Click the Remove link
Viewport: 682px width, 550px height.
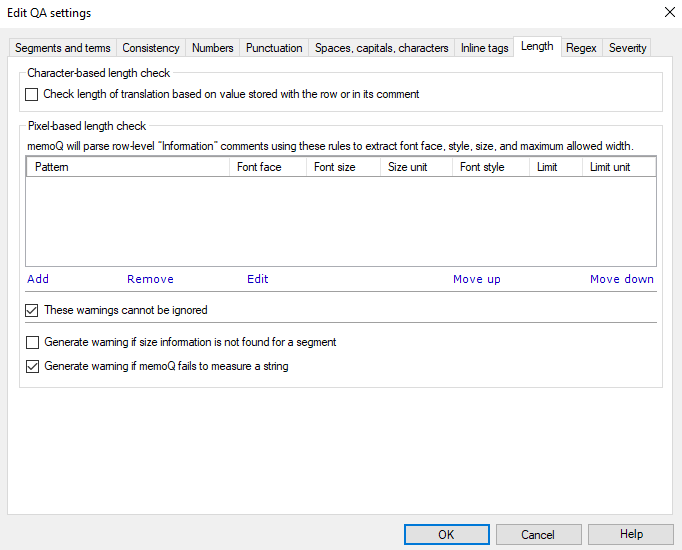point(150,279)
